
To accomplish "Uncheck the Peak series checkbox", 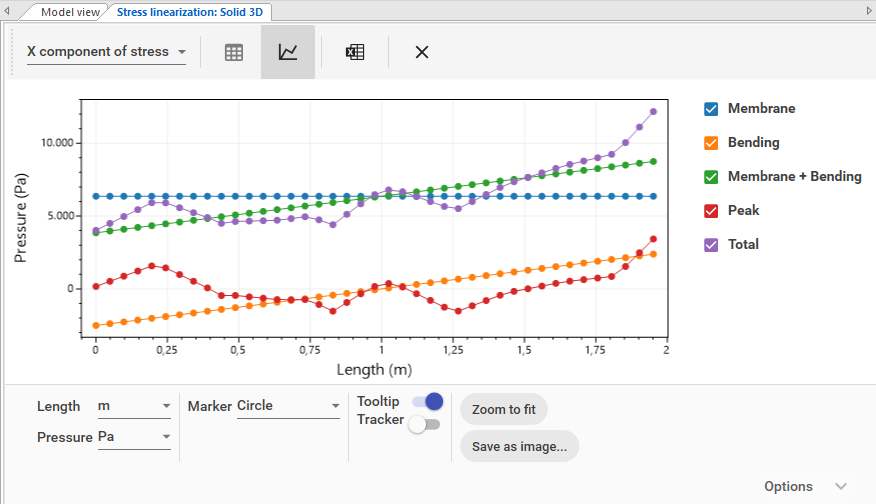I will [x=712, y=211].
